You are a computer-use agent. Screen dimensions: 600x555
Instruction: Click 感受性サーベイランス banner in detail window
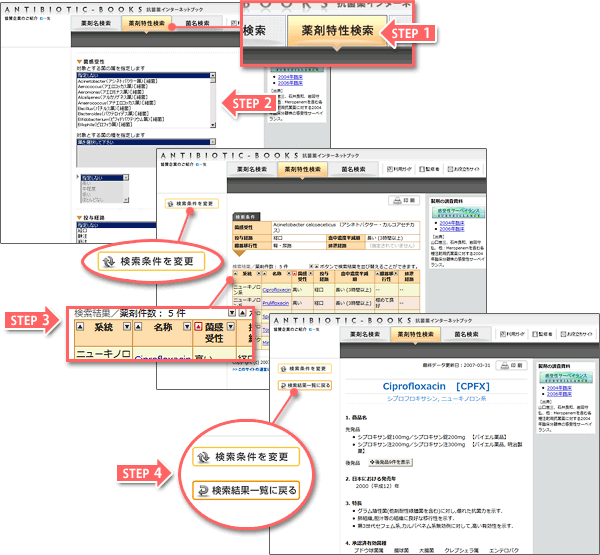pyautogui.click(x=566, y=377)
